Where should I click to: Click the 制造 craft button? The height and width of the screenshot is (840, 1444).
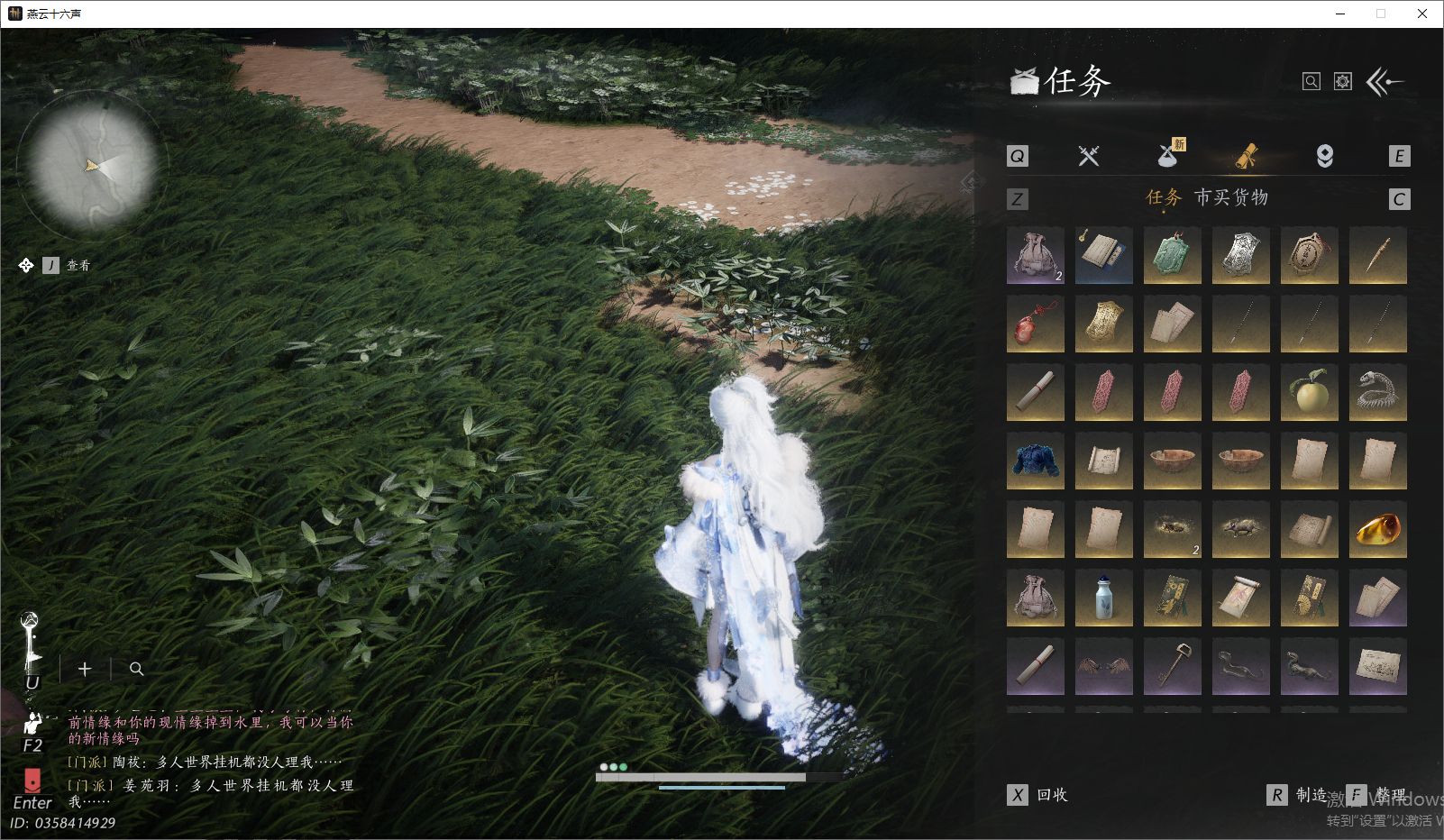click(x=1297, y=795)
